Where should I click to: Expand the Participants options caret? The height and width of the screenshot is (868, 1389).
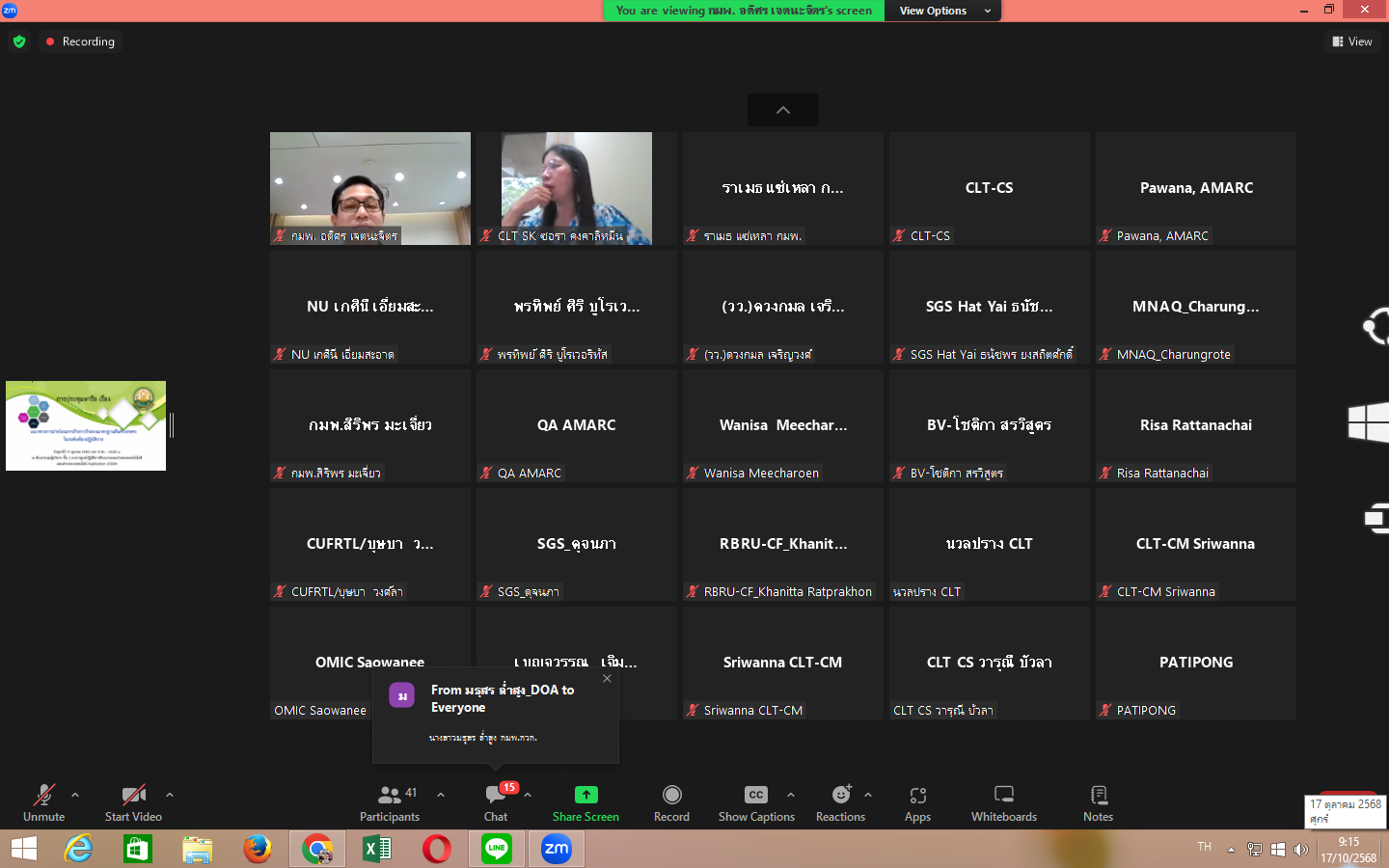tap(441, 795)
